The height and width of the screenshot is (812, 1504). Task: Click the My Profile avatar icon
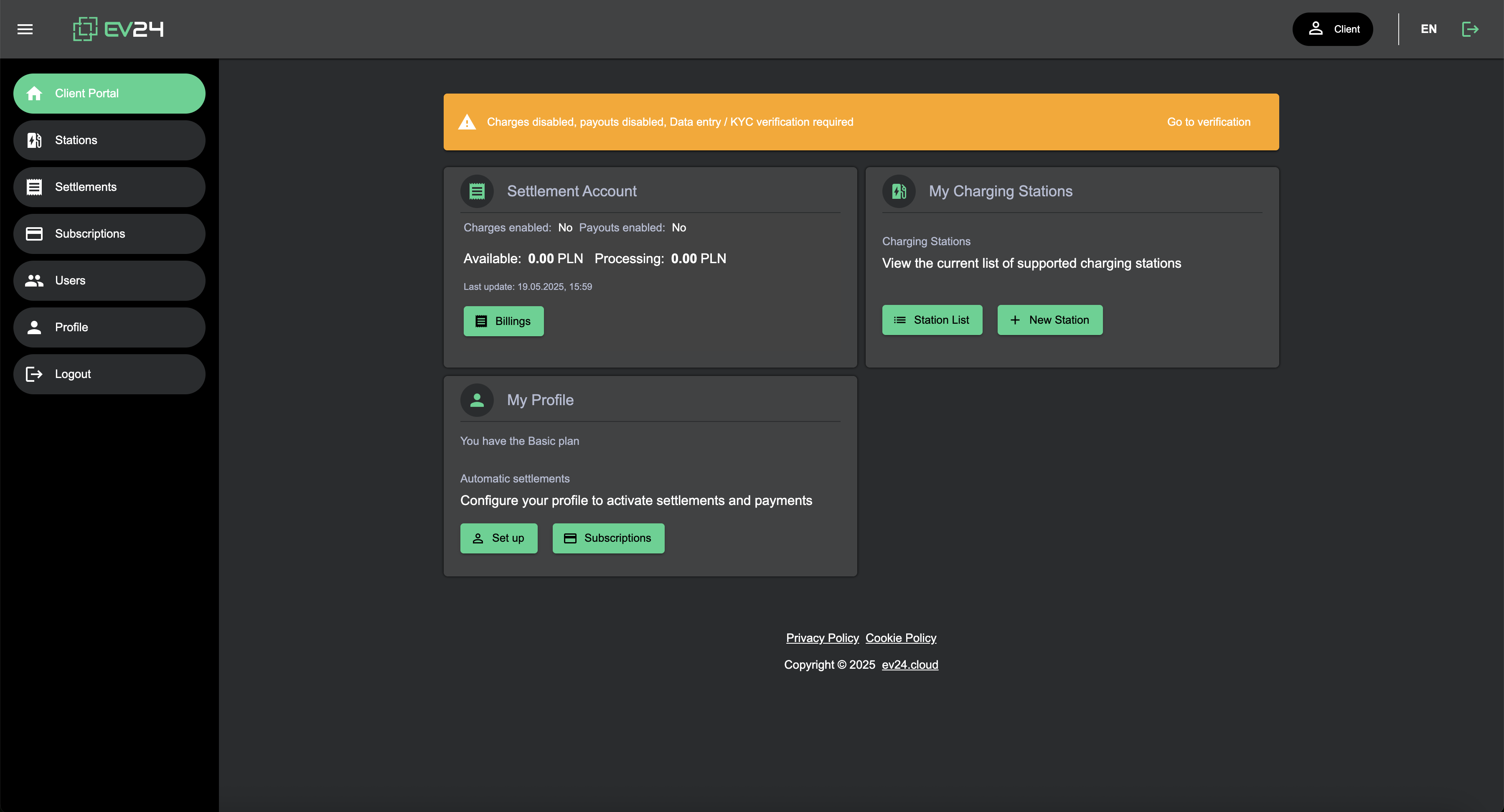pos(477,400)
